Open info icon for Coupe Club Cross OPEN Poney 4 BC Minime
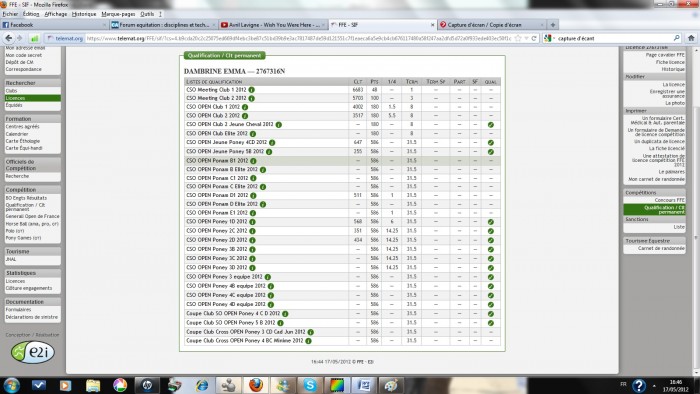The height and width of the screenshot is (394, 700). [308, 341]
